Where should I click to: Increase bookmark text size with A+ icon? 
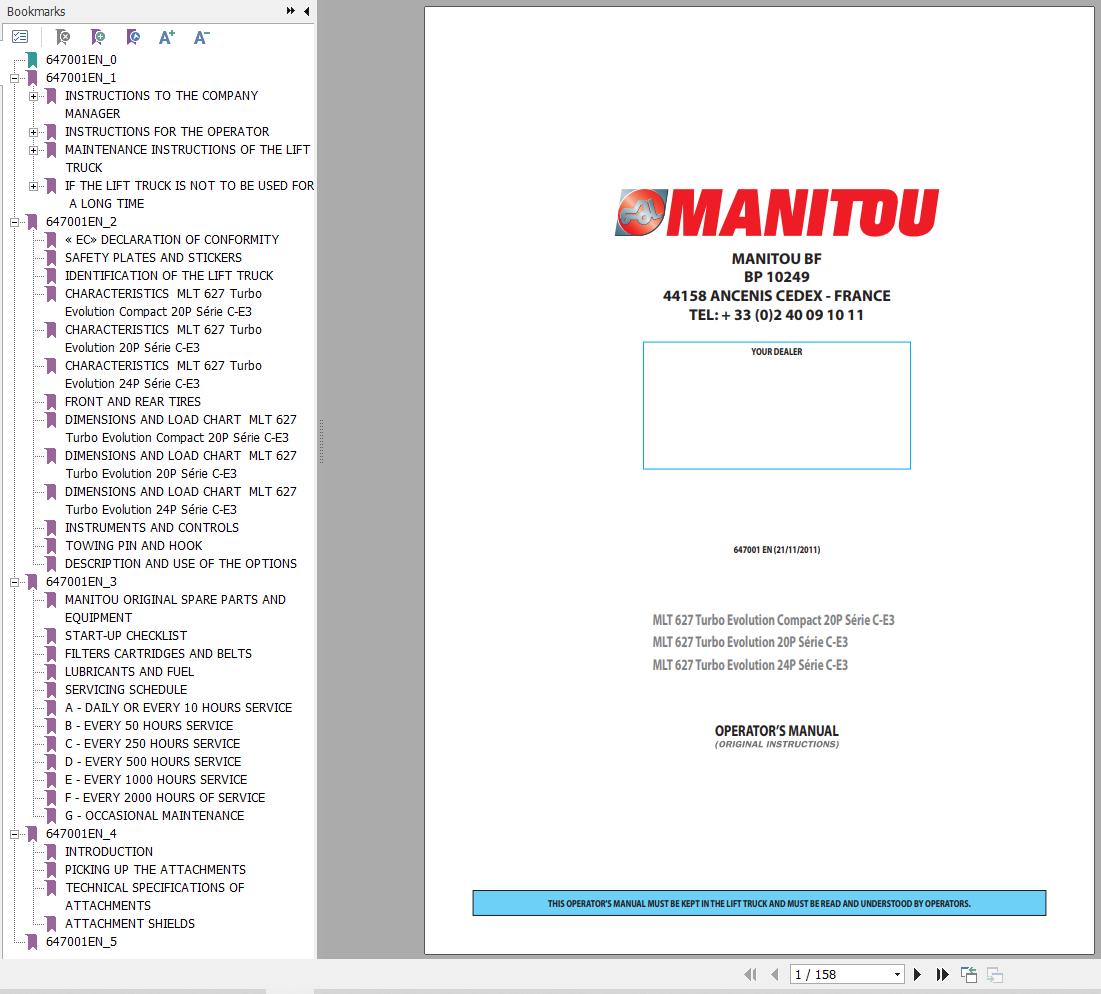[x=167, y=37]
